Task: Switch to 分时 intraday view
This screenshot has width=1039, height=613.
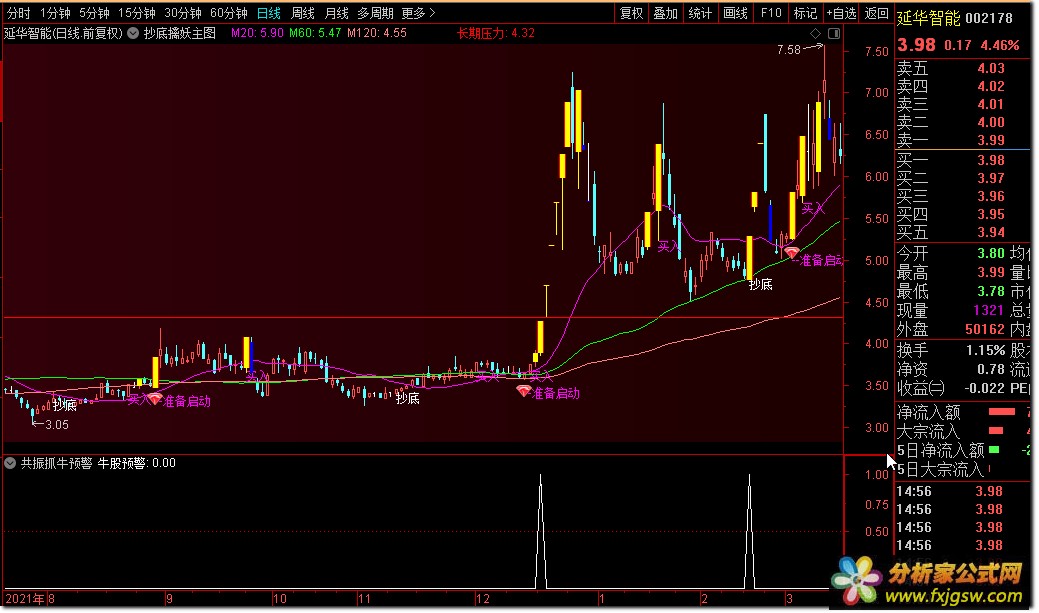Action: tap(19, 13)
